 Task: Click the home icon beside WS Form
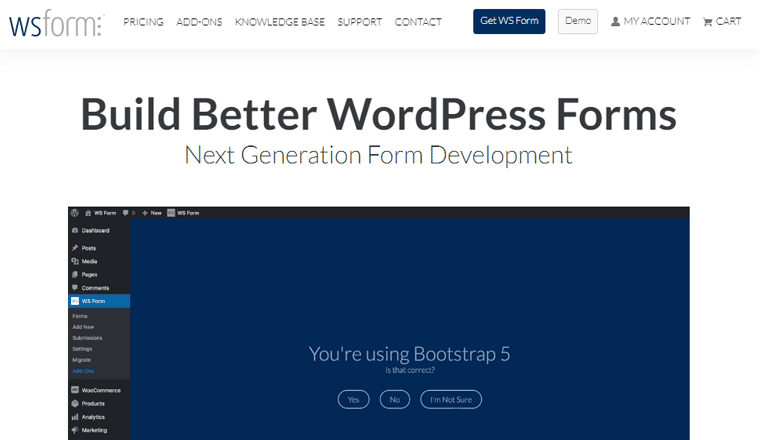88,213
